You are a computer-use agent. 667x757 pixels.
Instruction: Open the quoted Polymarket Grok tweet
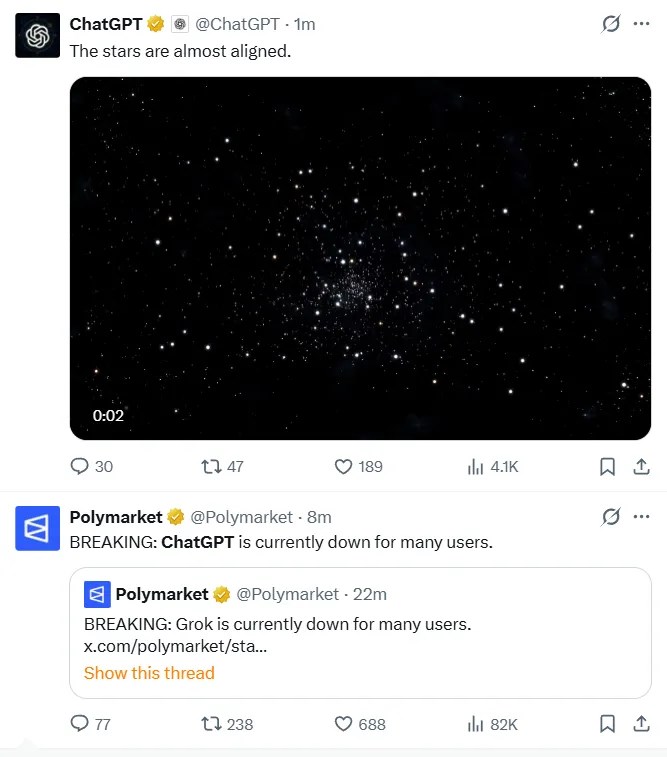[x=360, y=632]
